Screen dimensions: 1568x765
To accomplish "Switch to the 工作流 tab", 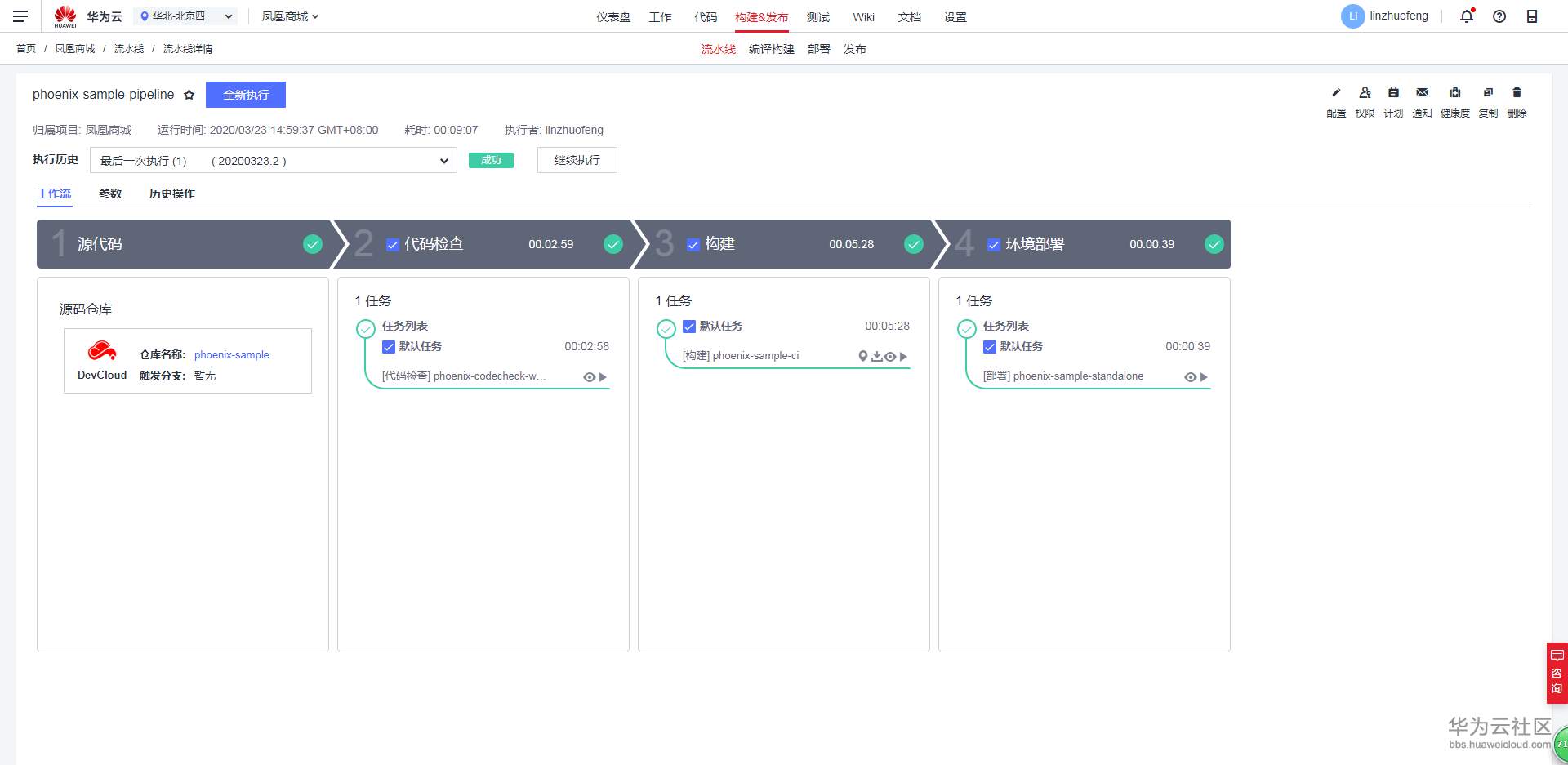I will [55, 193].
